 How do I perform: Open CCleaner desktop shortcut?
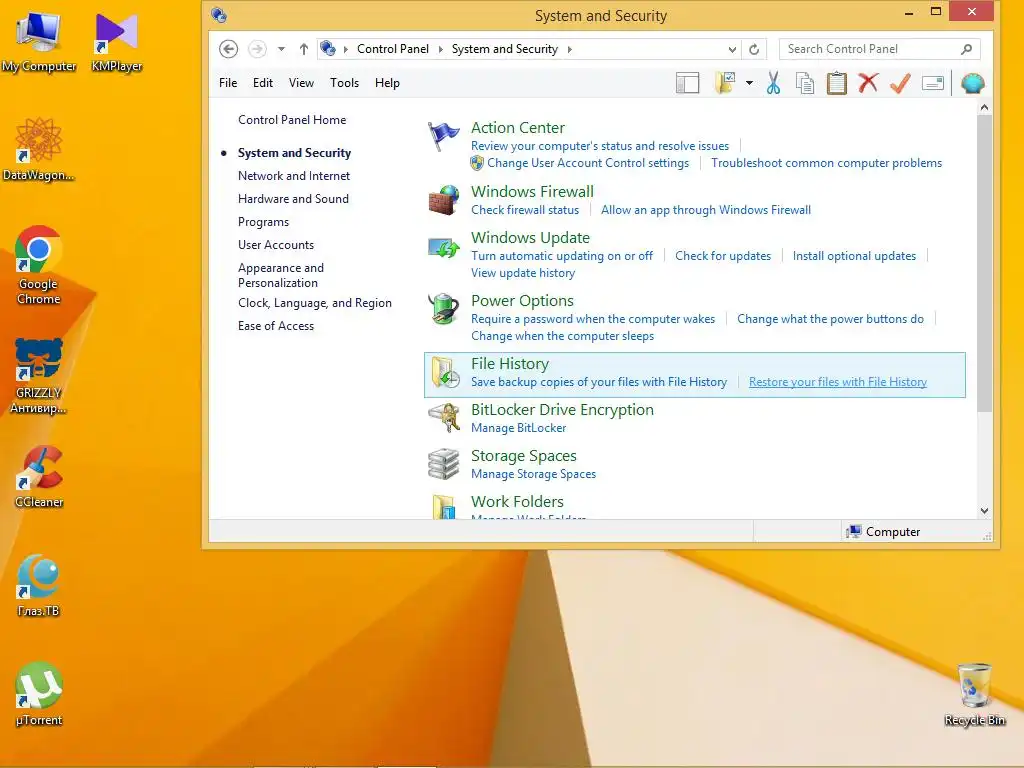[39, 477]
